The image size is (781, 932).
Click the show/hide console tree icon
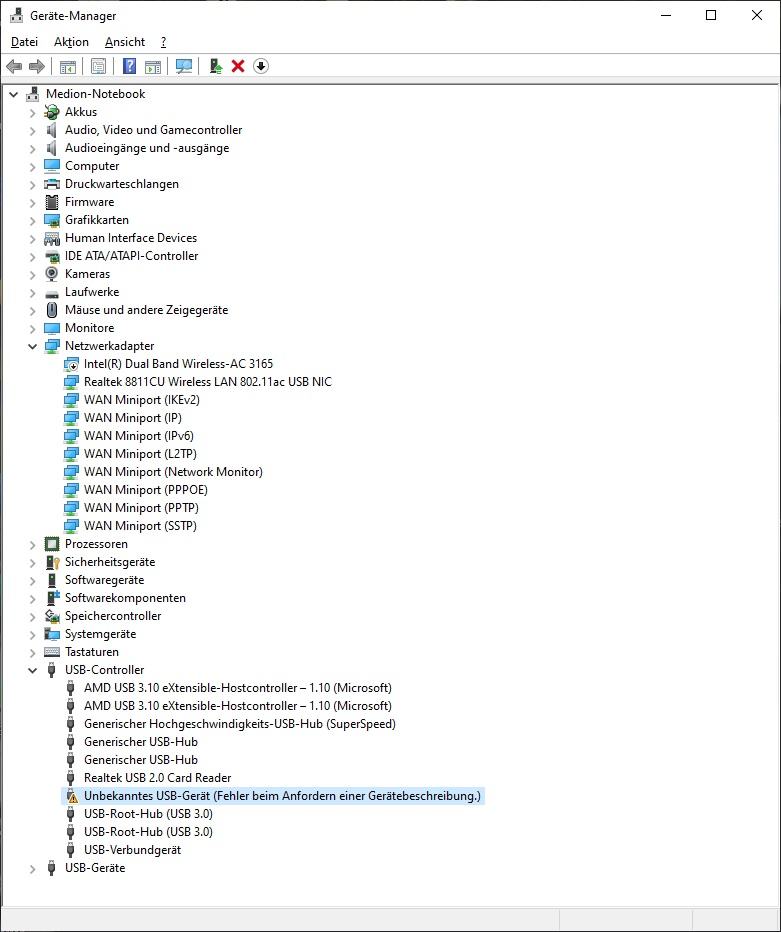68,66
